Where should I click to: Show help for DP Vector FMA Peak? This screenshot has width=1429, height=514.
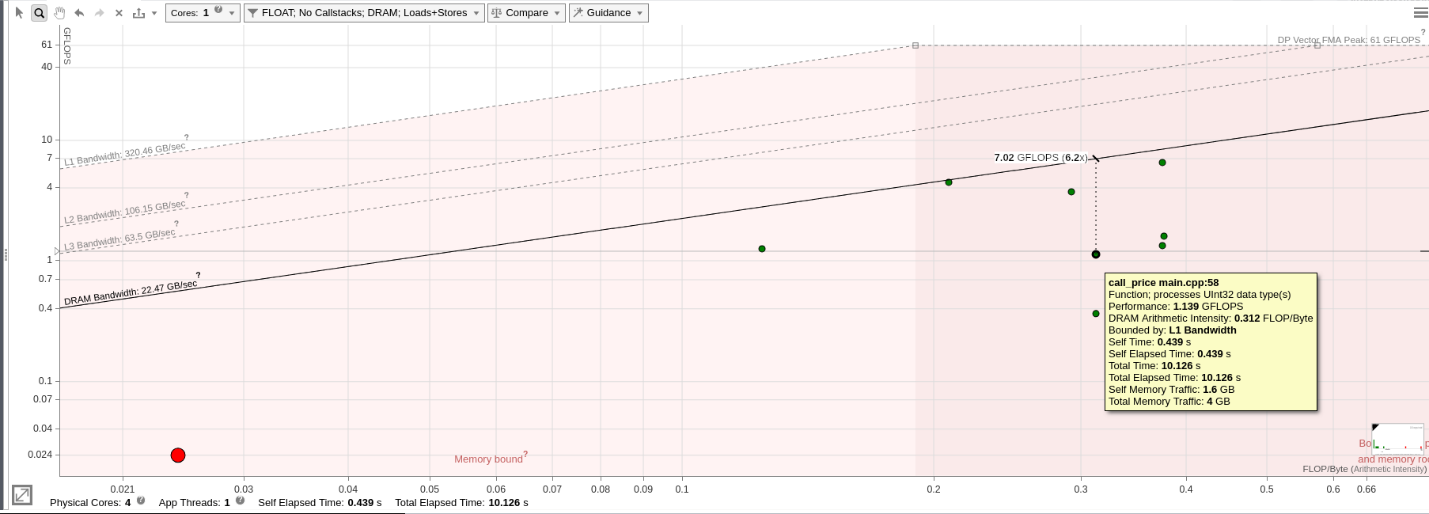pos(1423,32)
